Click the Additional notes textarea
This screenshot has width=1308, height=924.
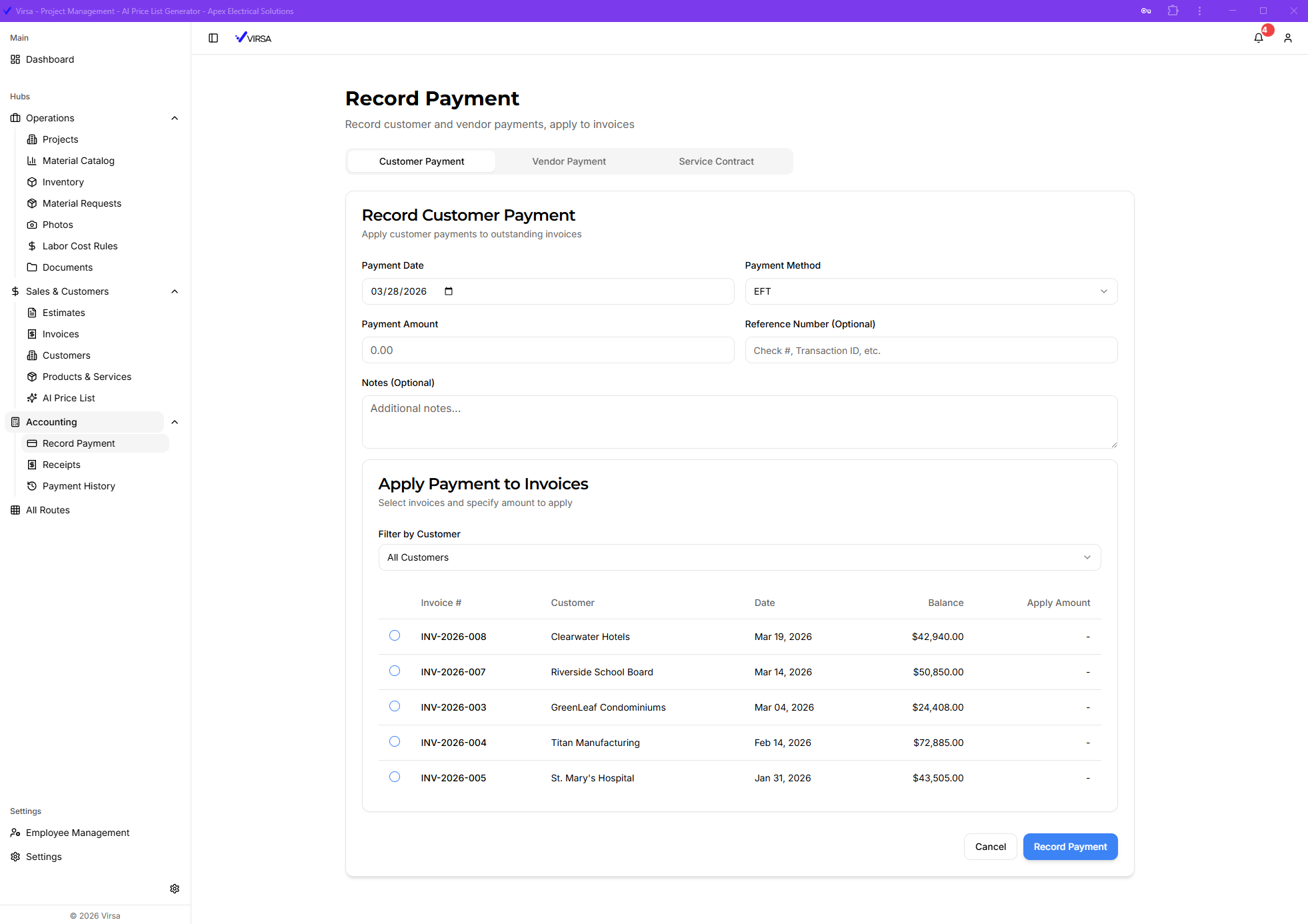click(739, 422)
